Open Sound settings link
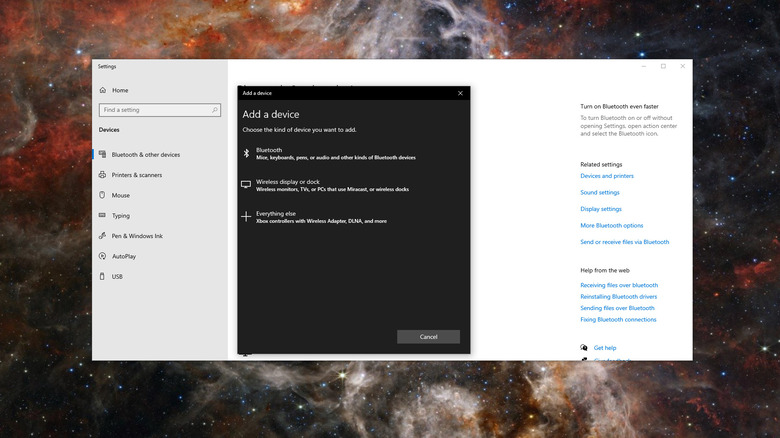 [599, 192]
